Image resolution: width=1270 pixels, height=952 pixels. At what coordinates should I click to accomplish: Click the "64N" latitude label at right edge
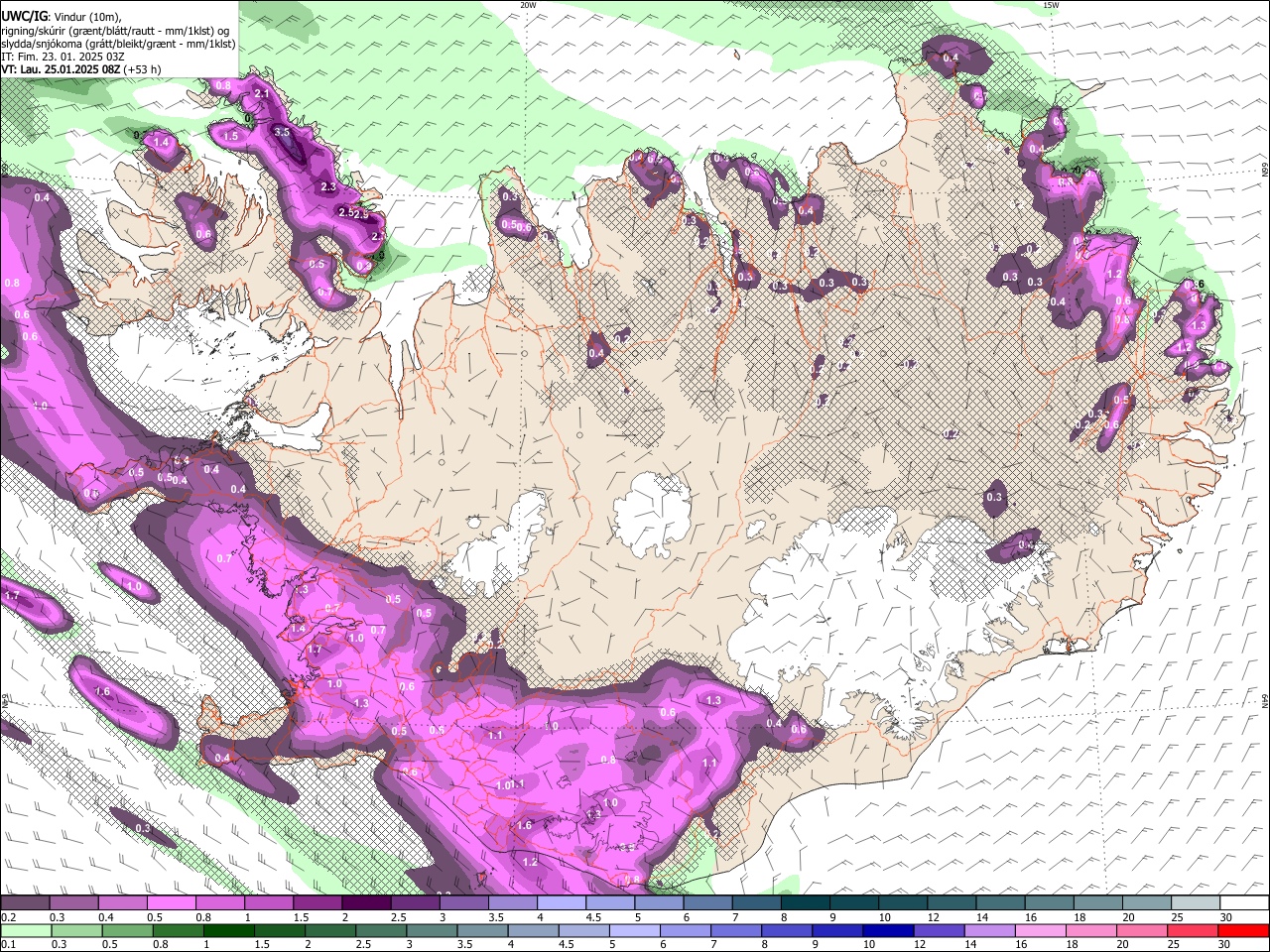tap(1265, 700)
